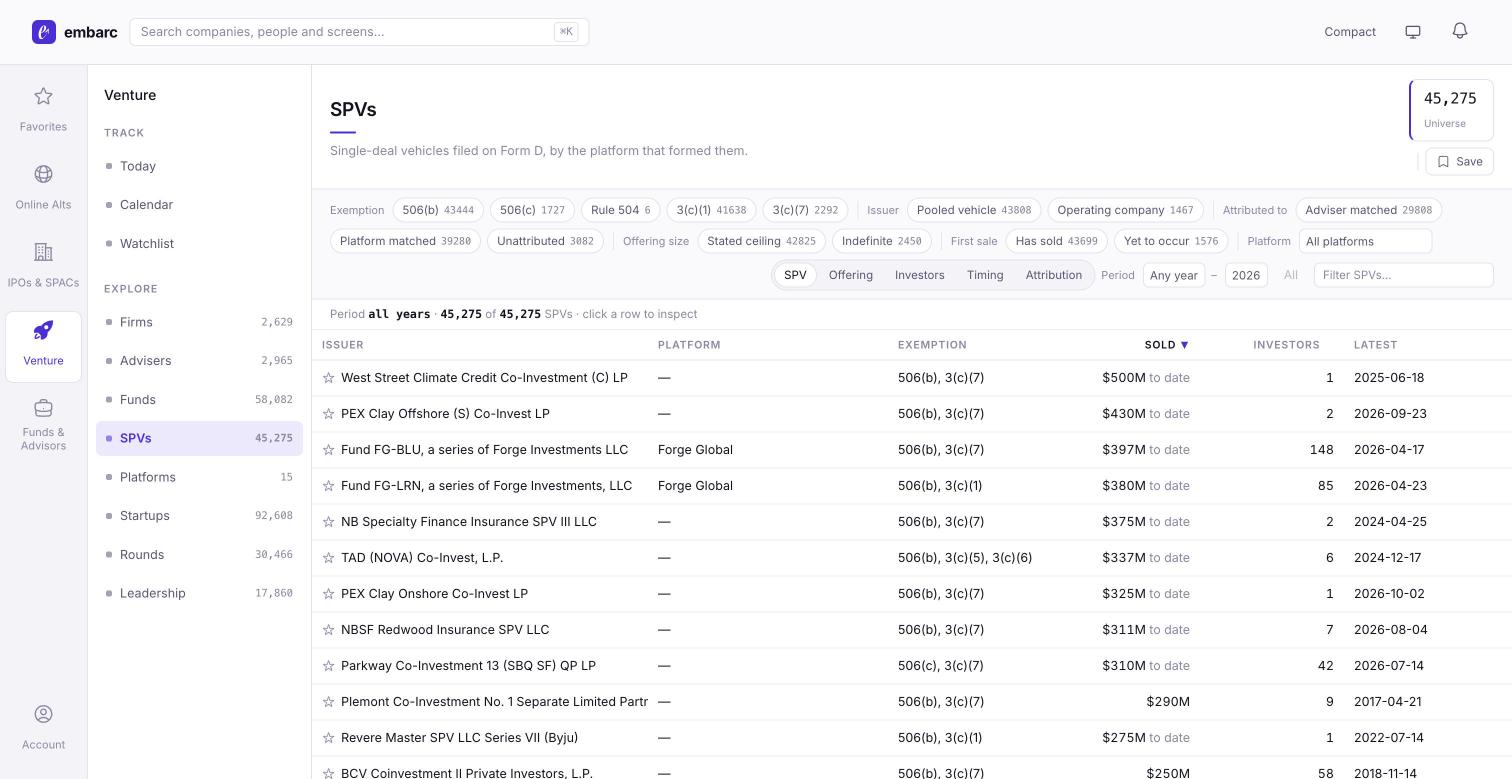Open Favorites star icon in sidebar
The height and width of the screenshot is (779, 1512).
click(x=43, y=96)
